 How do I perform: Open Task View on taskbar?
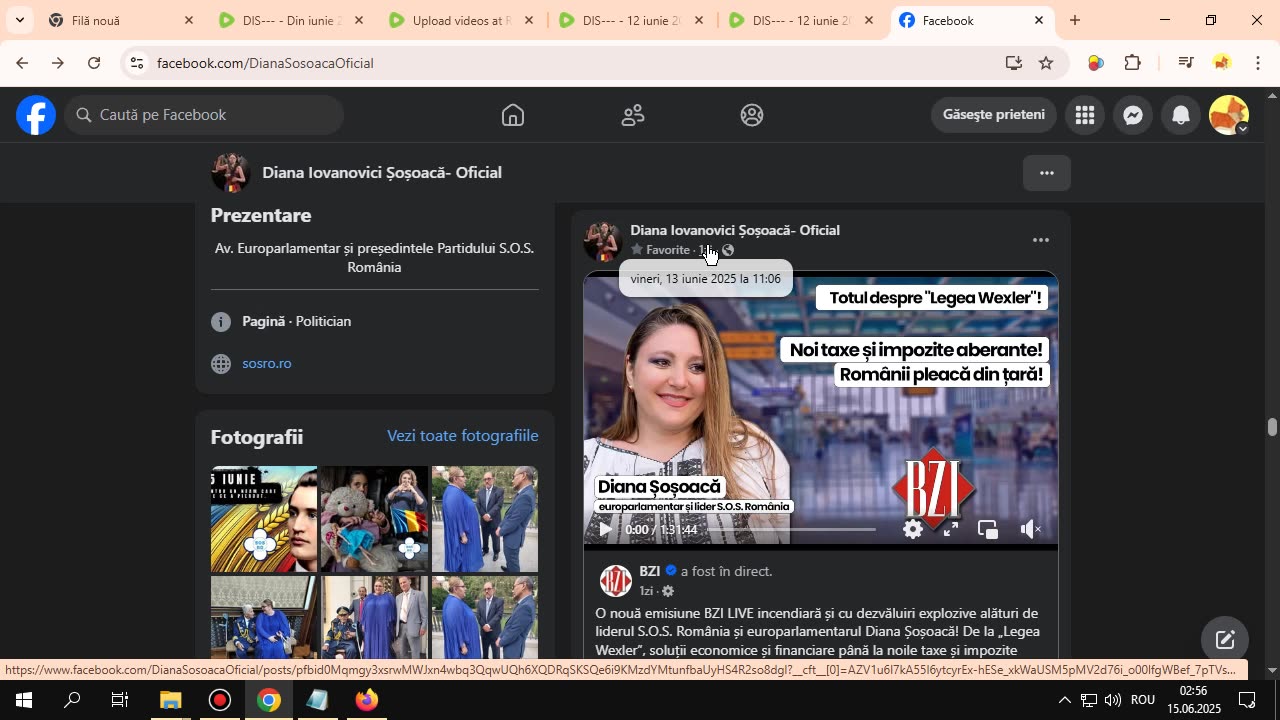120,700
